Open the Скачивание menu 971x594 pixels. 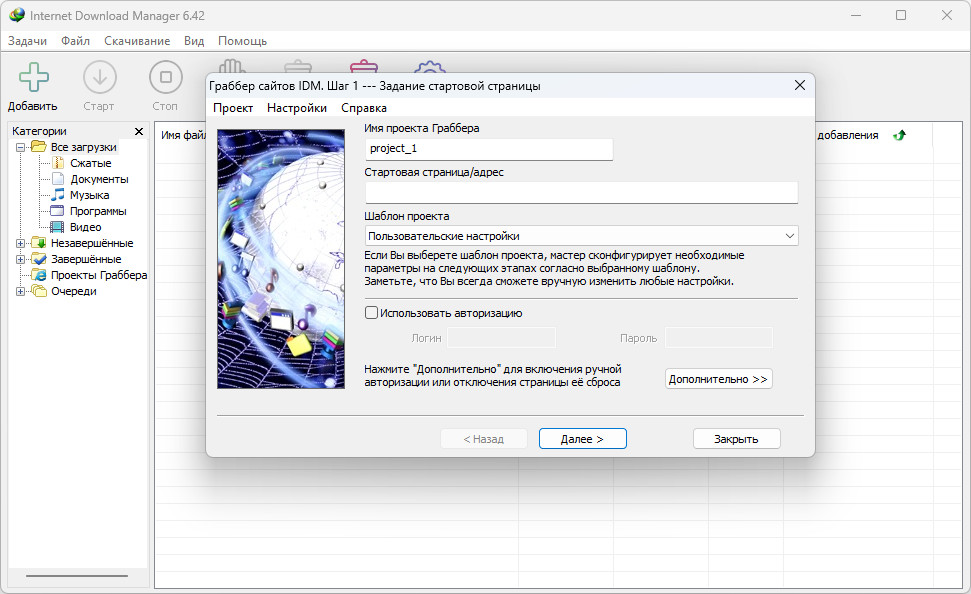pyautogui.click(x=137, y=41)
